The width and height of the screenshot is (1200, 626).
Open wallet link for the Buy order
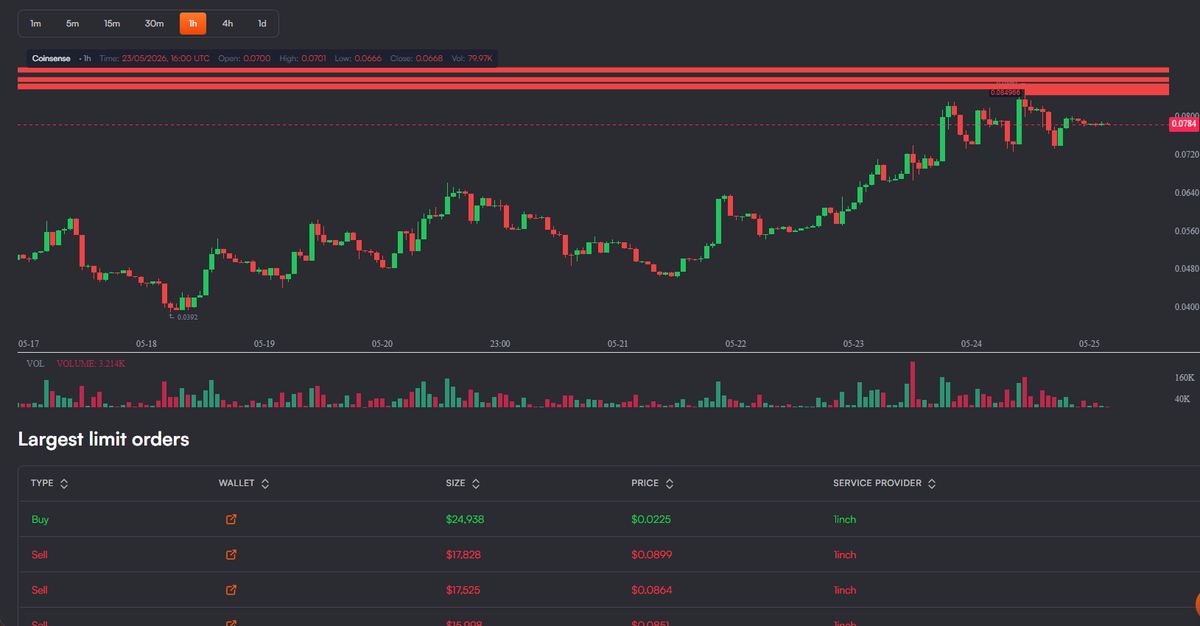pyautogui.click(x=232, y=520)
